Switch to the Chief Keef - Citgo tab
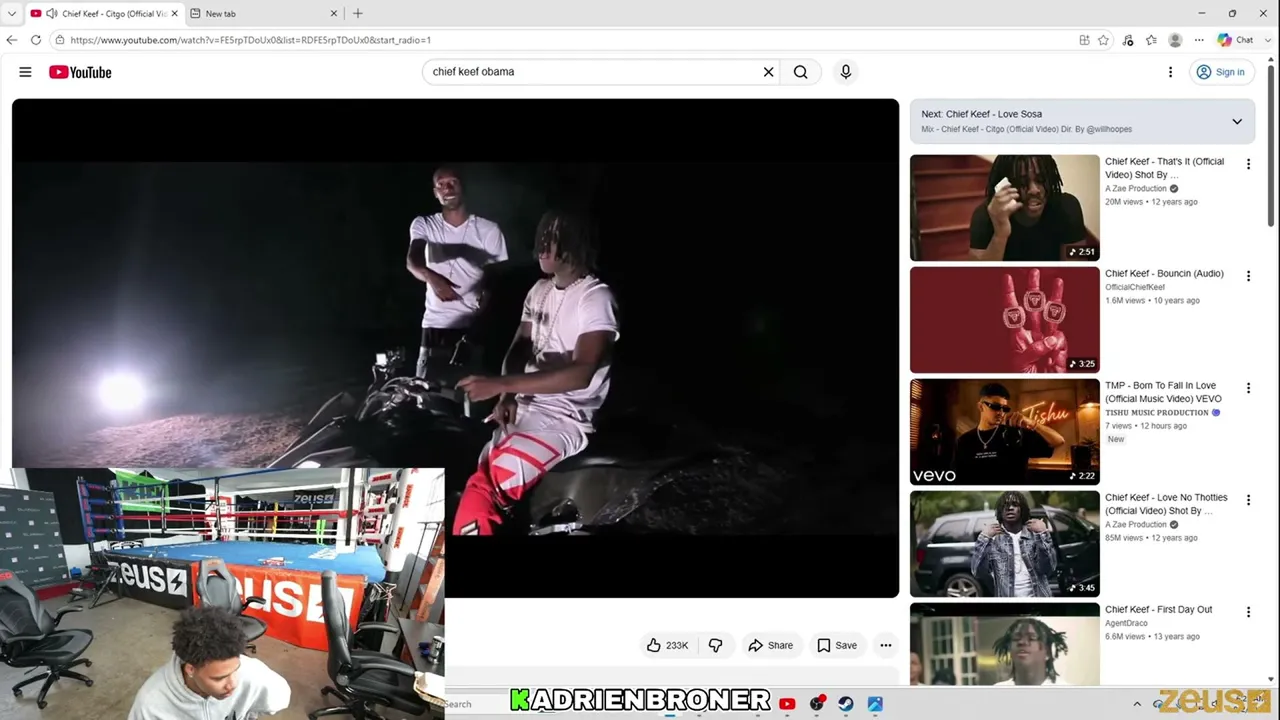The width and height of the screenshot is (1280, 720). click(x=105, y=14)
